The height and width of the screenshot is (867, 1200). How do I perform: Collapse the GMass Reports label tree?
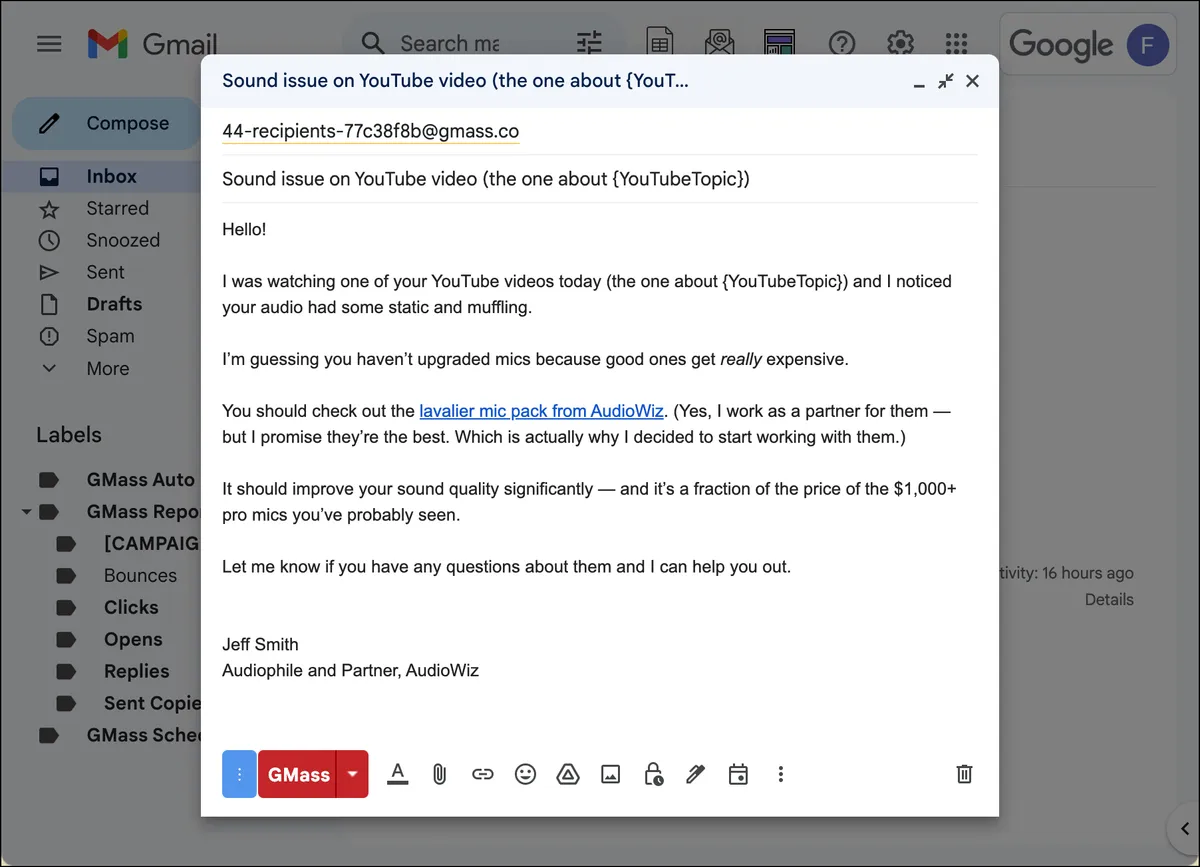[26, 512]
